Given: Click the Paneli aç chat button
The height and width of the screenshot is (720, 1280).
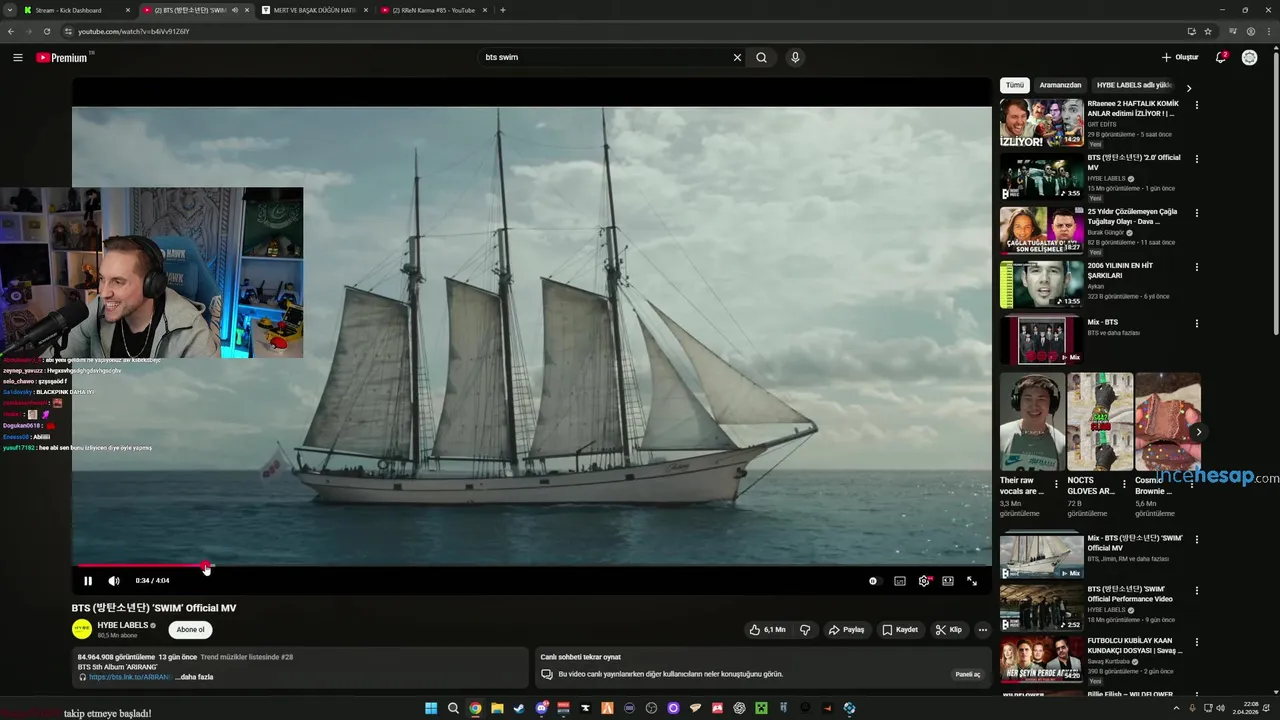Looking at the screenshot, I should (x=968, y=675).
